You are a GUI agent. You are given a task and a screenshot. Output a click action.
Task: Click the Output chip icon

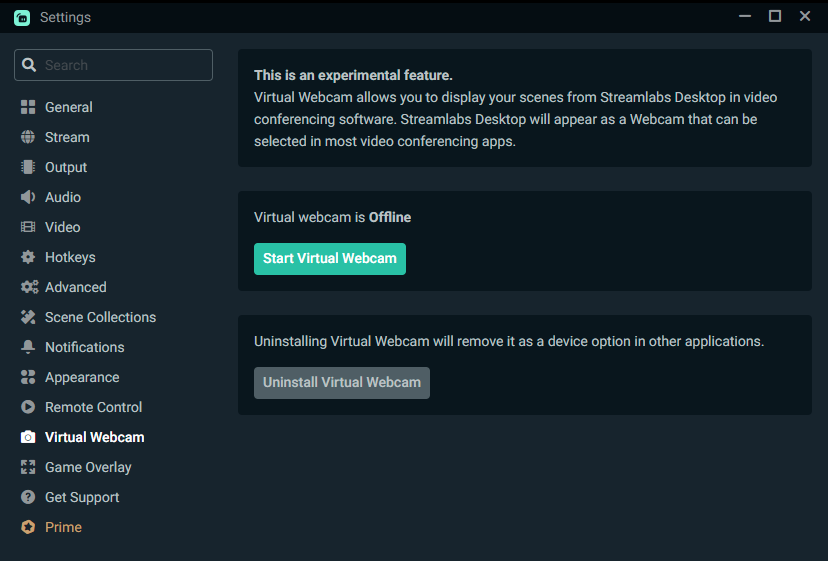28,167
